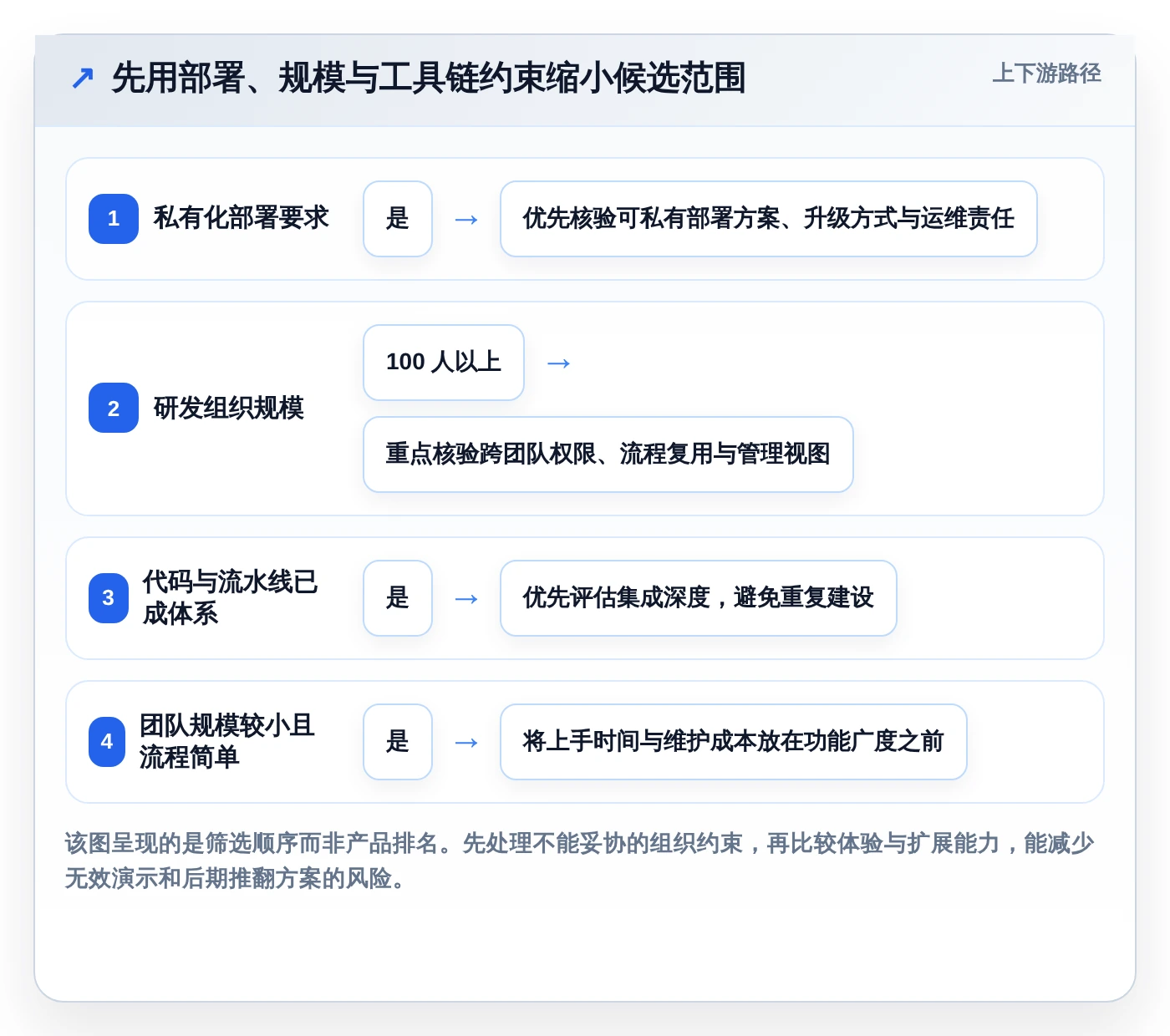
Task: Click the footer note starting with 该图呈现的是筛选顺序
Action: click(x=580, y=861)
